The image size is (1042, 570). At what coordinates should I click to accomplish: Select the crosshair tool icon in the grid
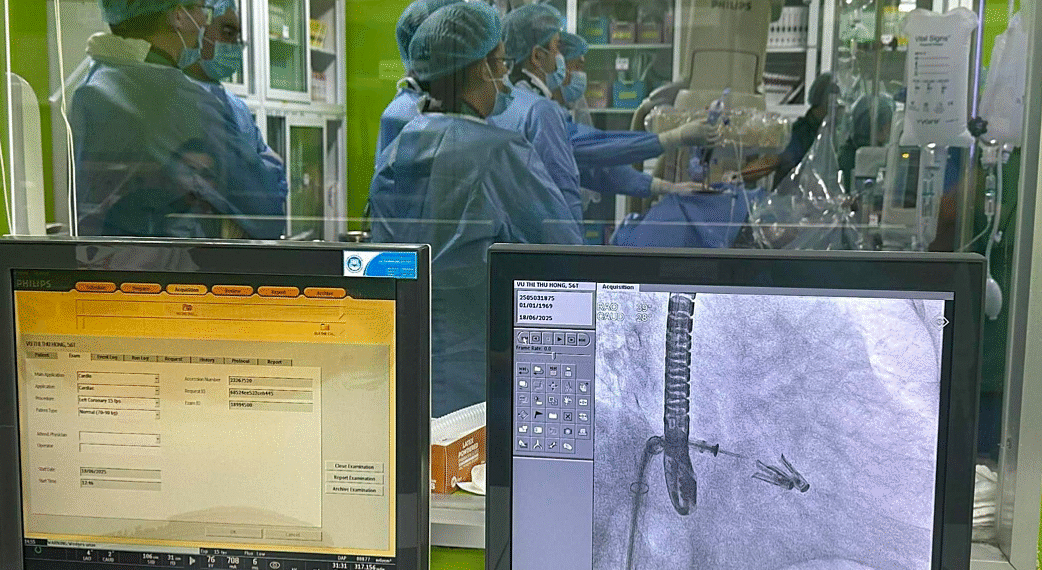[552, 385]
